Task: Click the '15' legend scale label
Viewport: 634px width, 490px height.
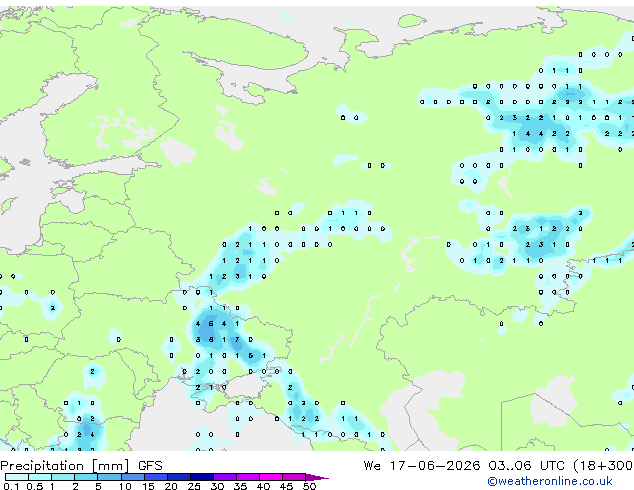Action: tap(148, 486)
